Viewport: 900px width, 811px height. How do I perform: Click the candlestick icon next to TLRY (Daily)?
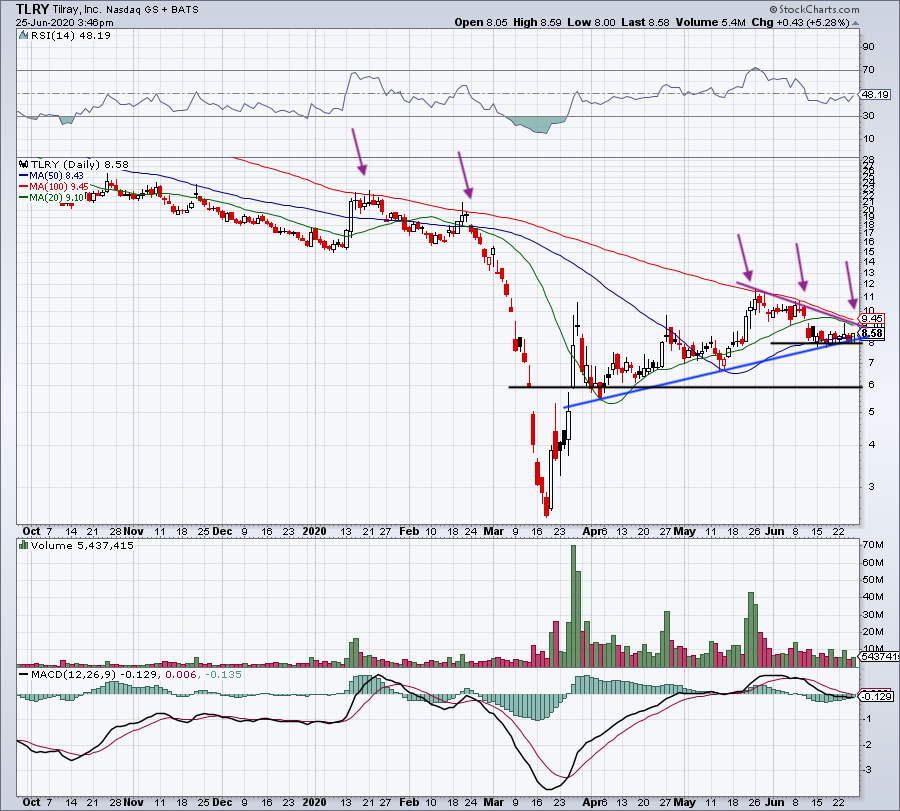23,164
